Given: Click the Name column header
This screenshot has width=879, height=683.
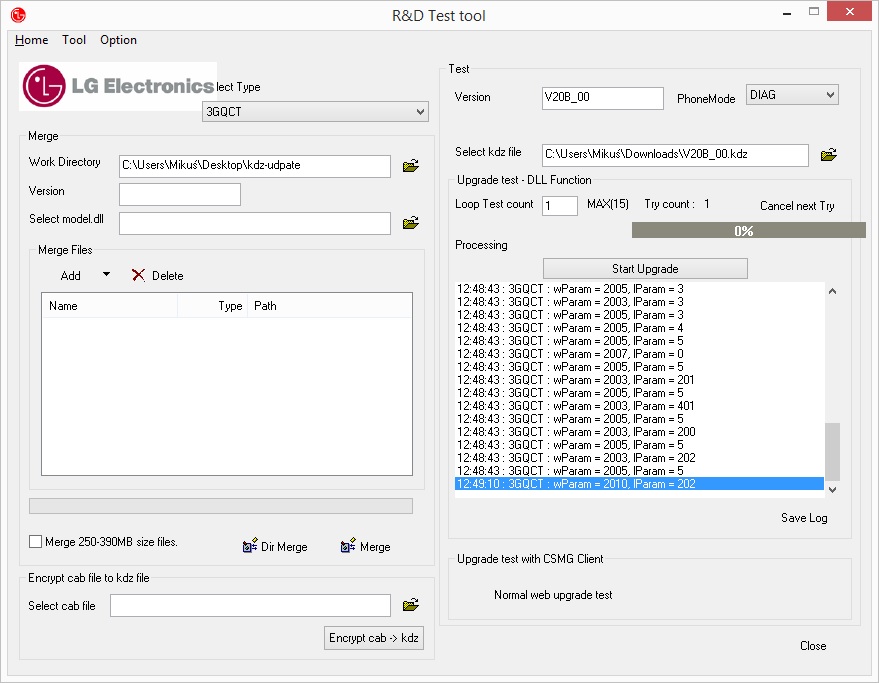Looking at the screenshot, I should (x=110, y=306).
